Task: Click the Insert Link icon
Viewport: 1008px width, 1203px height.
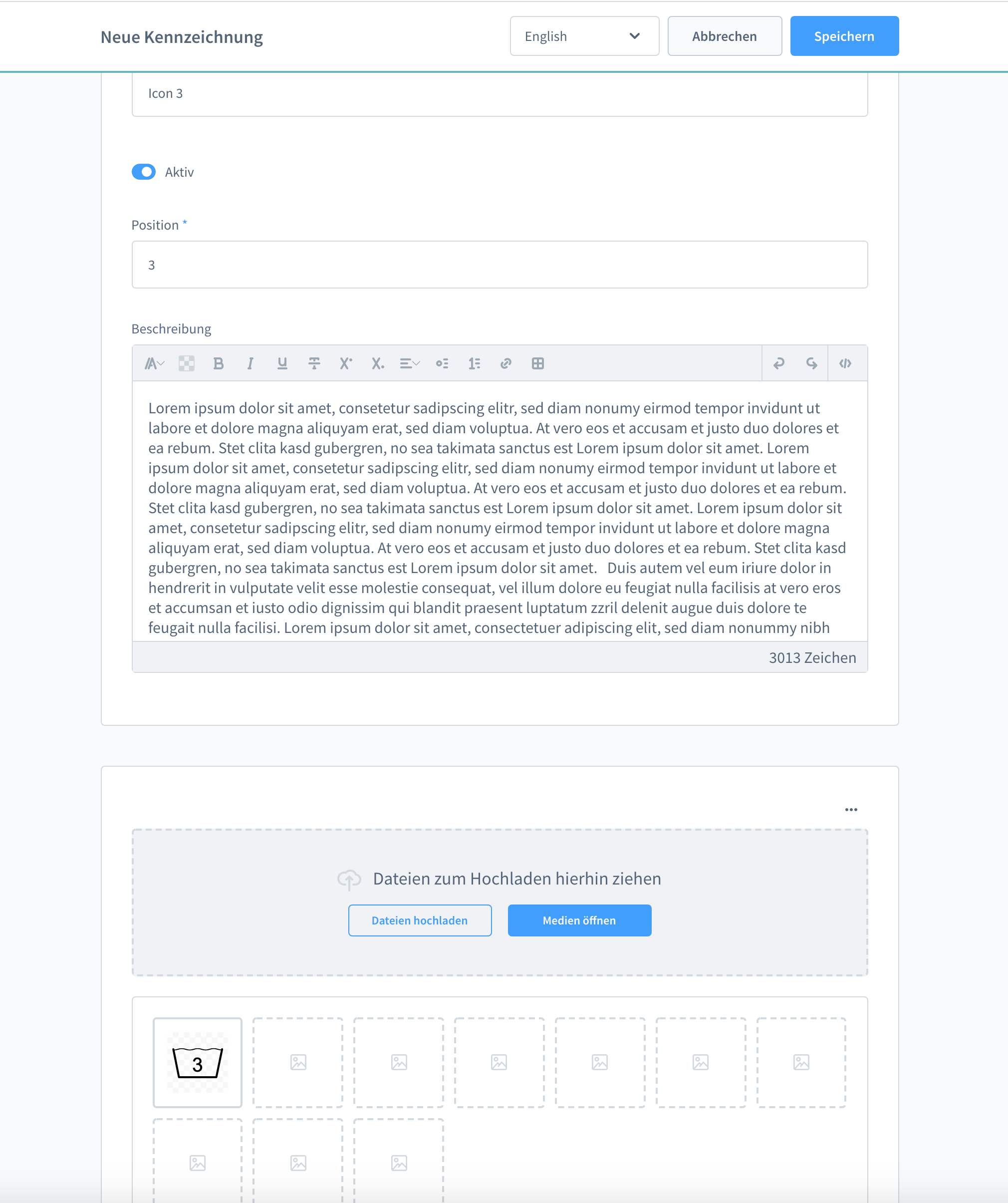Action: point(506,363)
